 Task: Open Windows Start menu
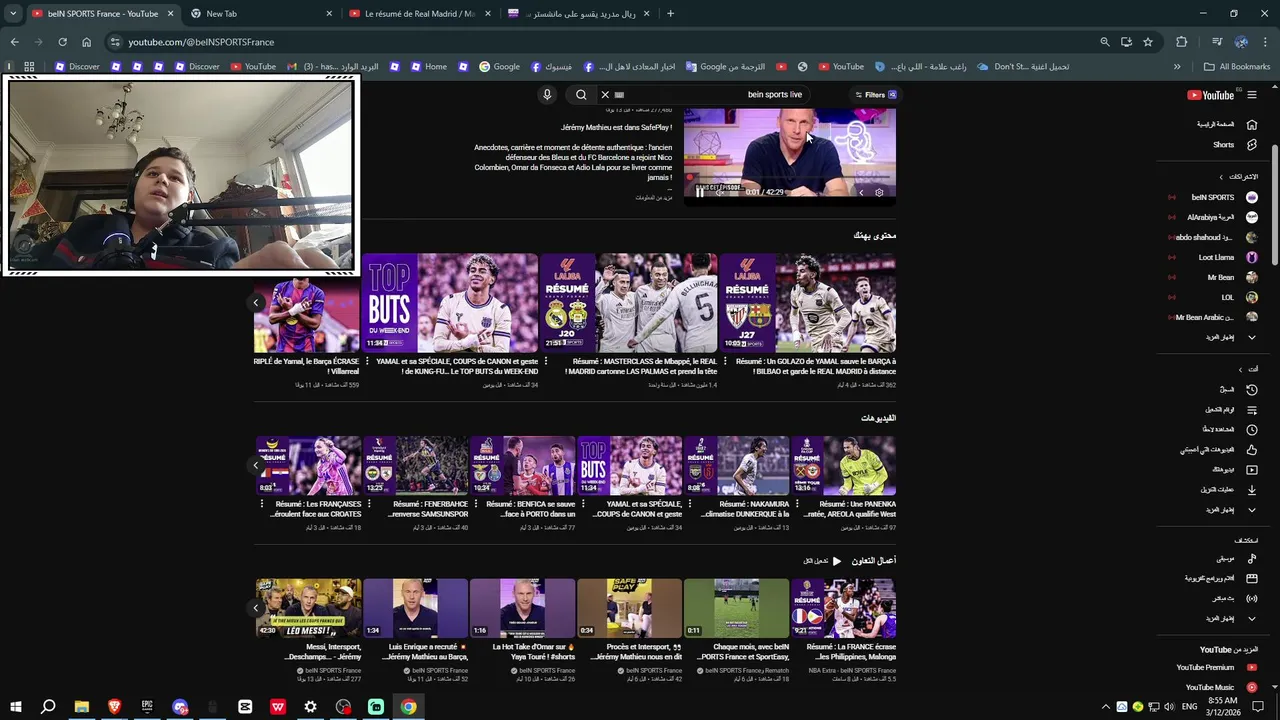tap(15, 707)
